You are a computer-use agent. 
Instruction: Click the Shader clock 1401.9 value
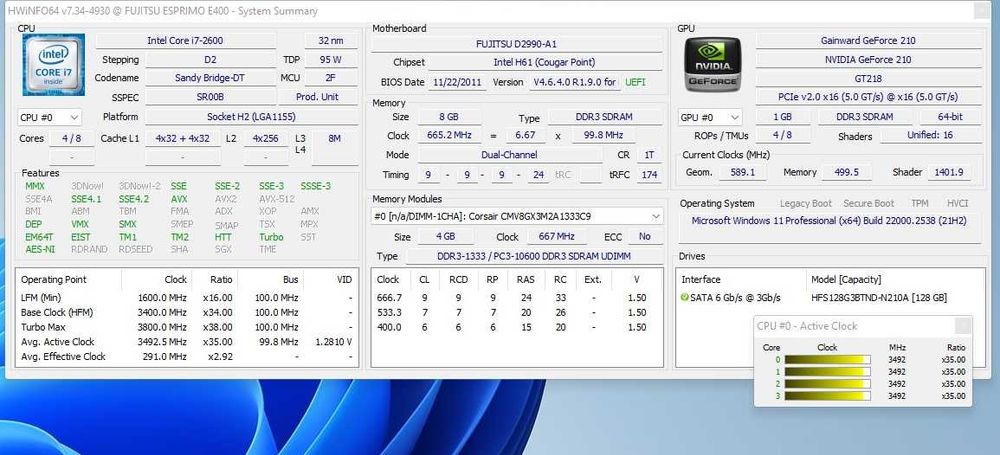click(x=950, y=172)
